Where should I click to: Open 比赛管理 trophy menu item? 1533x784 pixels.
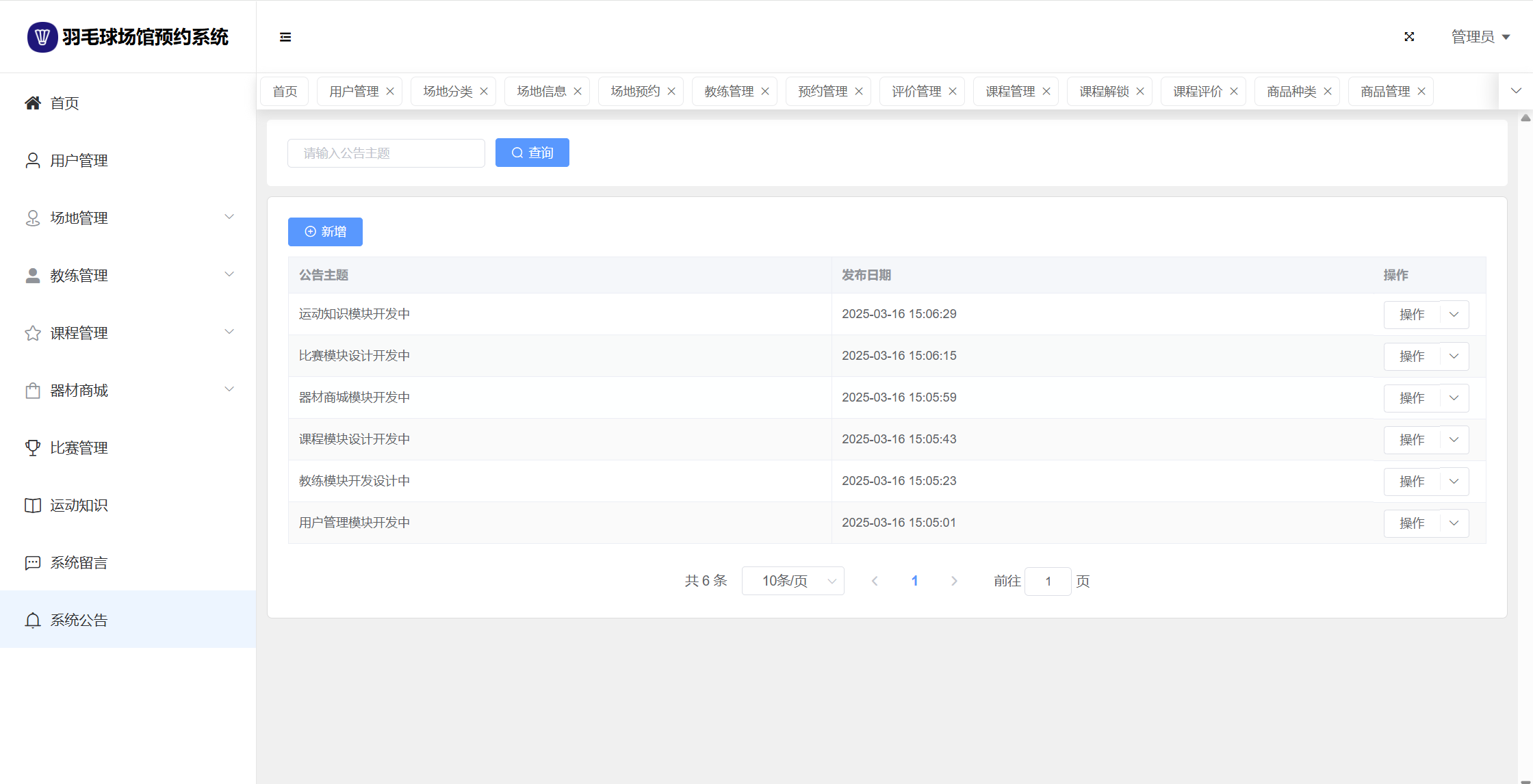point(78,448)
